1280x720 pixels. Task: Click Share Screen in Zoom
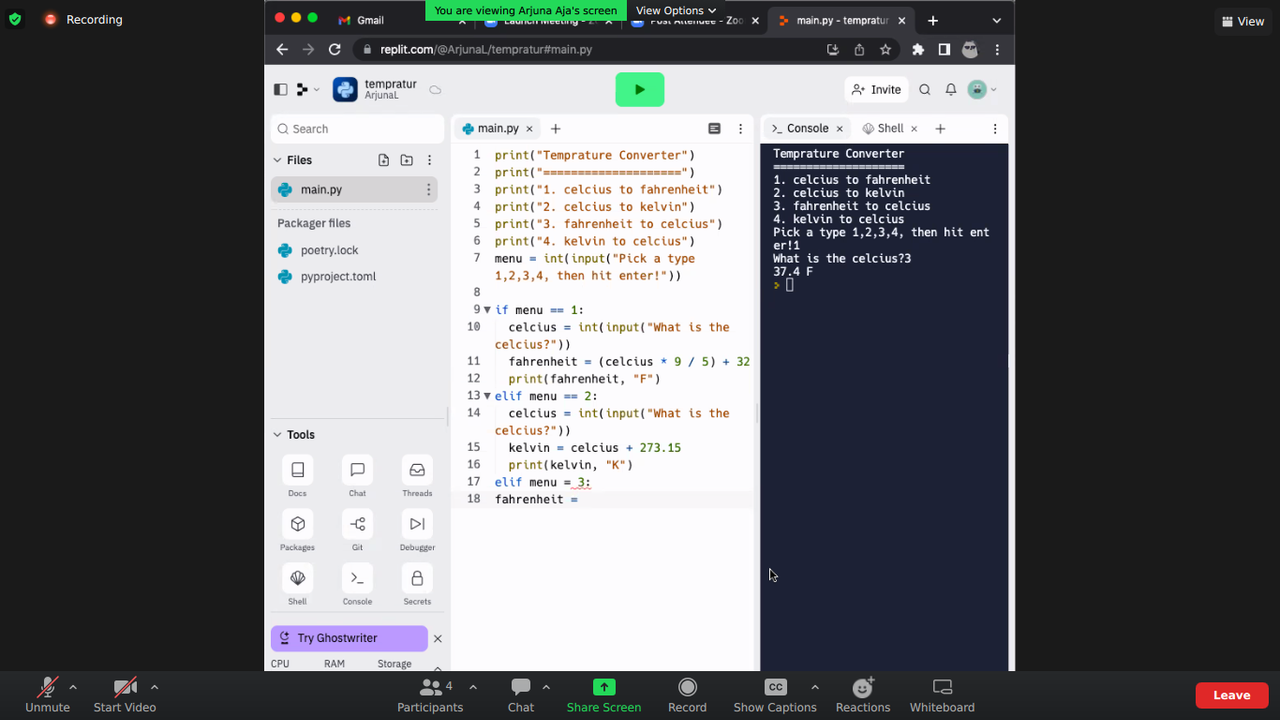(604, 695)
